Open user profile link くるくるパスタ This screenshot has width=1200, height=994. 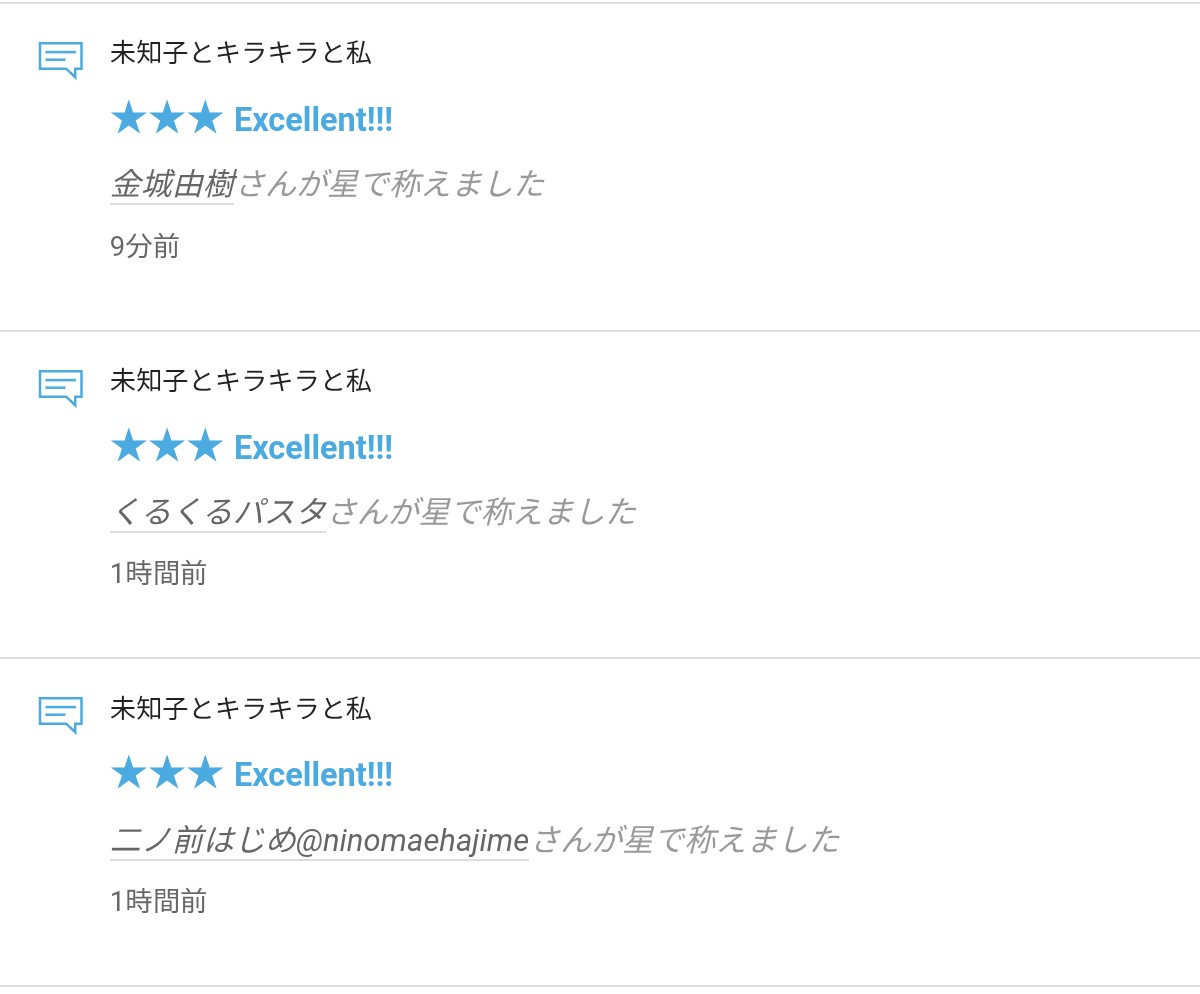click(219, 512)
